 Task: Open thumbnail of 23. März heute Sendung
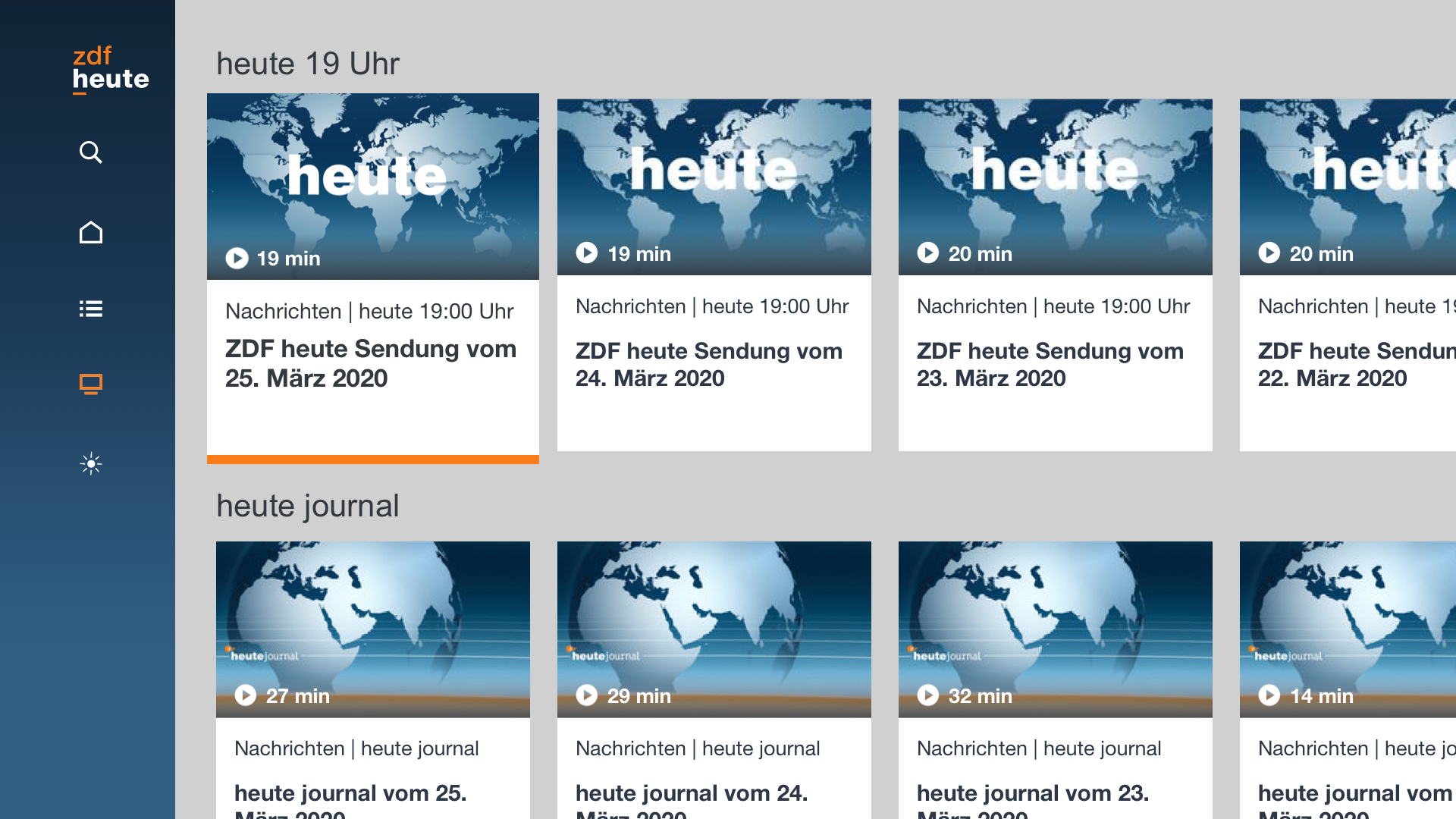pos(1055,187)
